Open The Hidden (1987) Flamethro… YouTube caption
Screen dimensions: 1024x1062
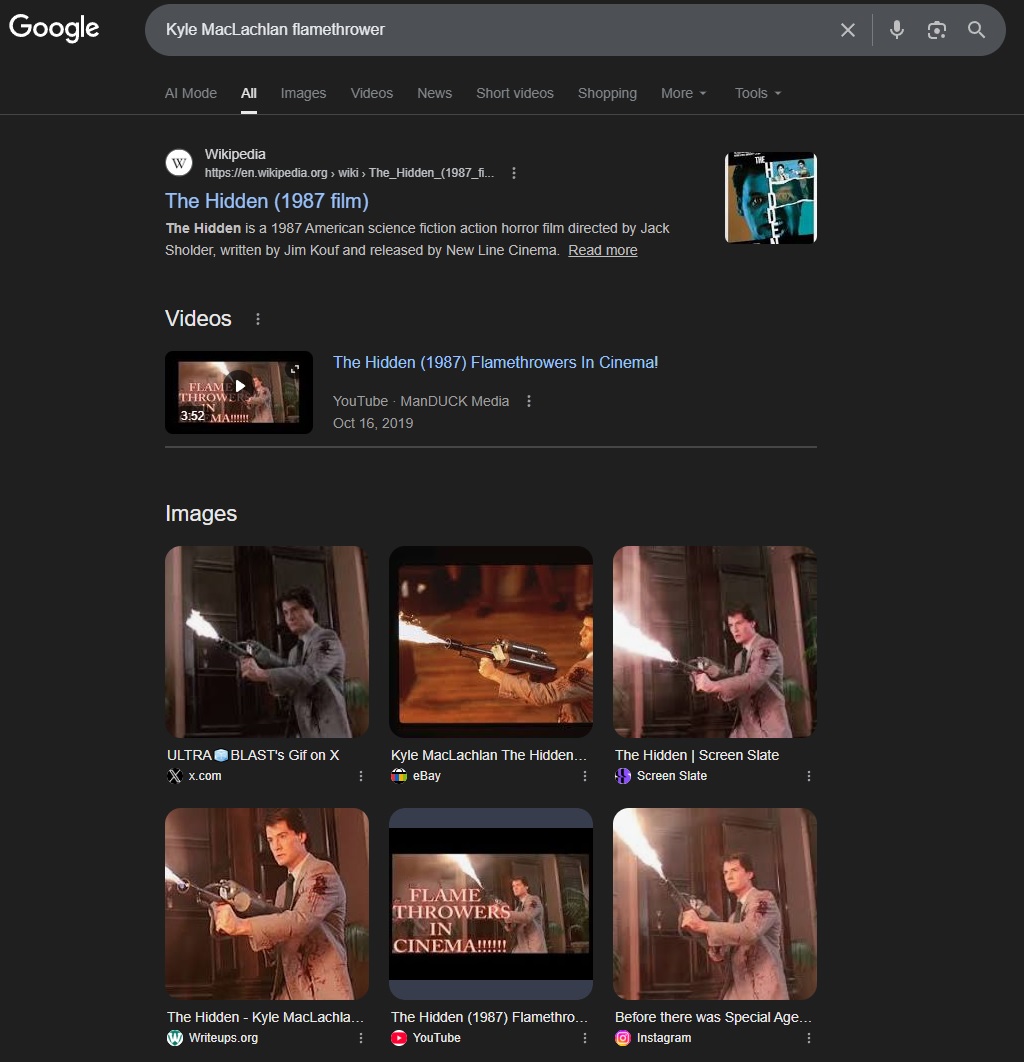(x=490, y=1017)
